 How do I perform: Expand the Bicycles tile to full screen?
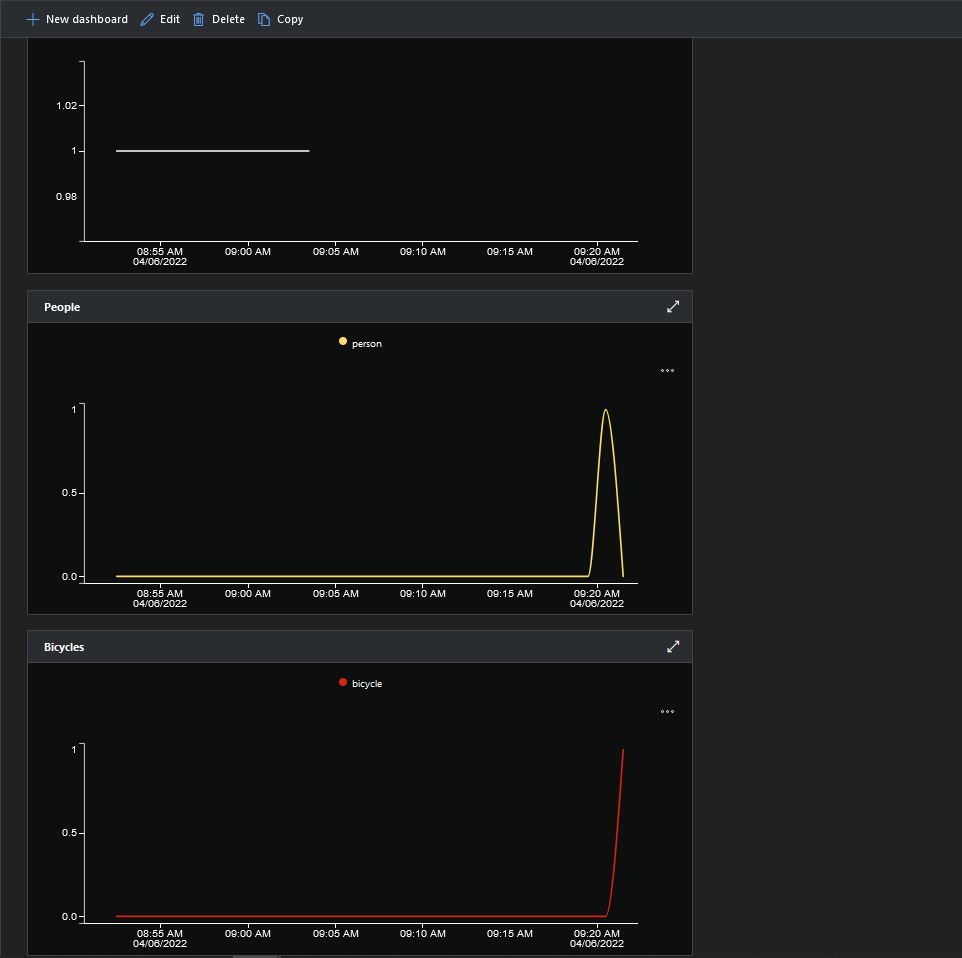pos(673,647)
